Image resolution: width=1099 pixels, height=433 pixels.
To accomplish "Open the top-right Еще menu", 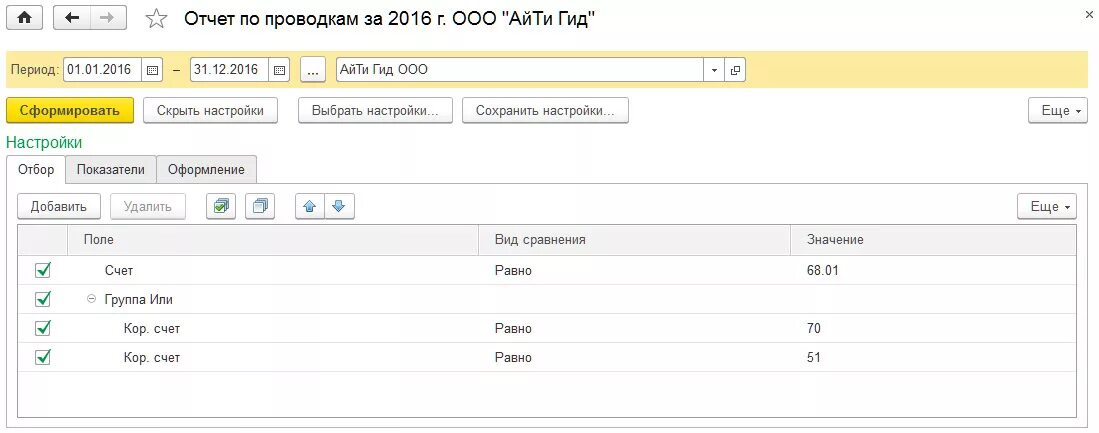I will 1058,111.
